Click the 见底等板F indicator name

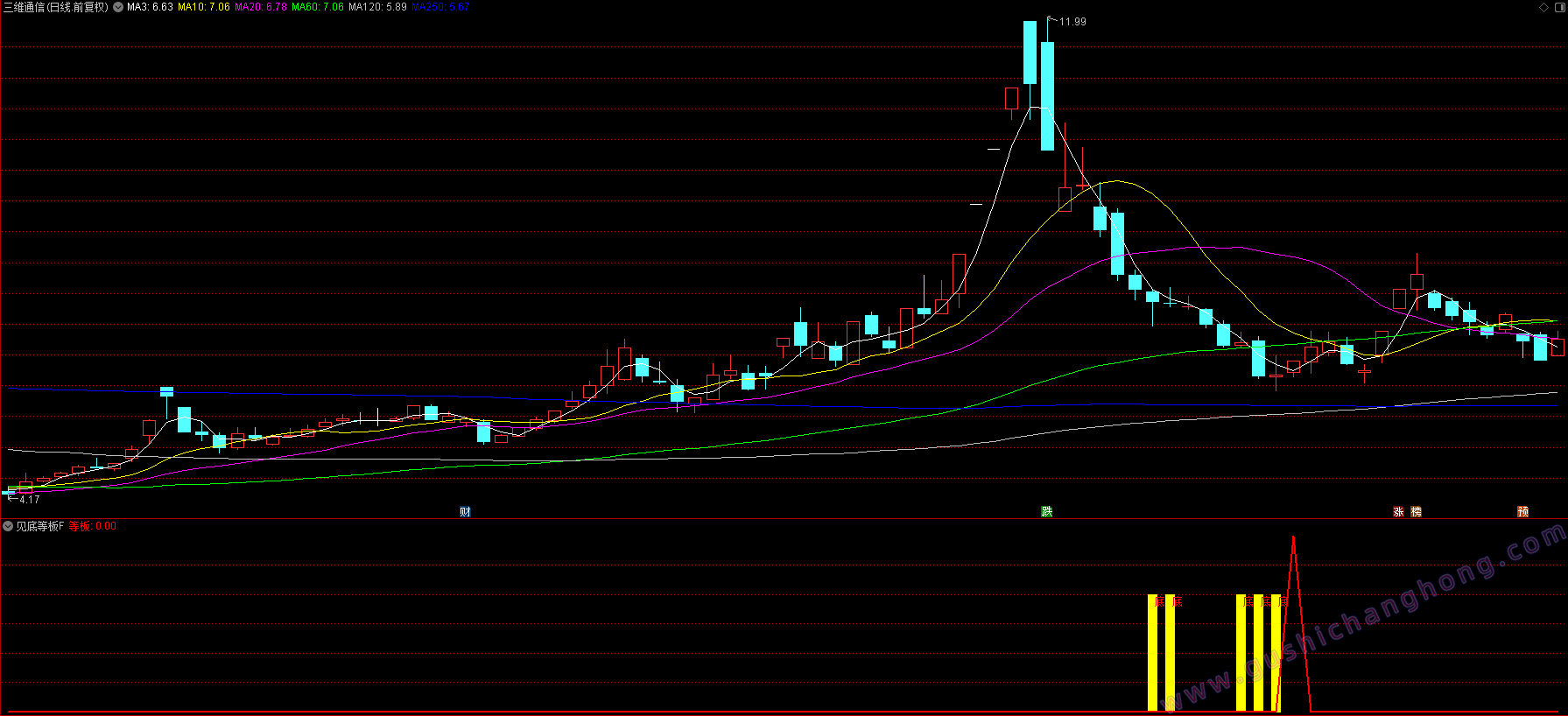[x=40, y=526]
